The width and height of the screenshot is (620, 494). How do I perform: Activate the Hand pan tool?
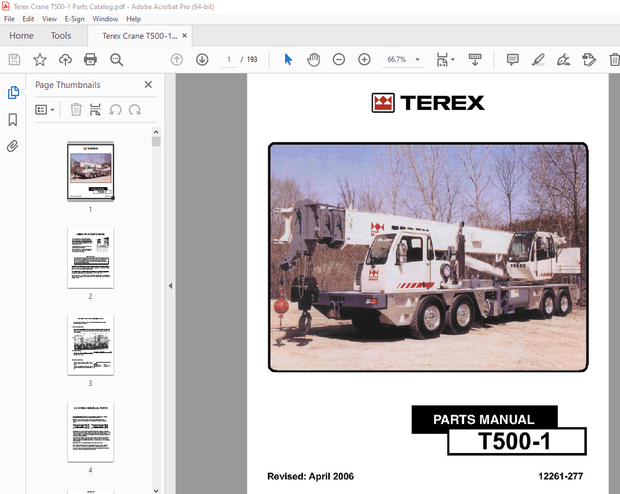pos(314,60)
